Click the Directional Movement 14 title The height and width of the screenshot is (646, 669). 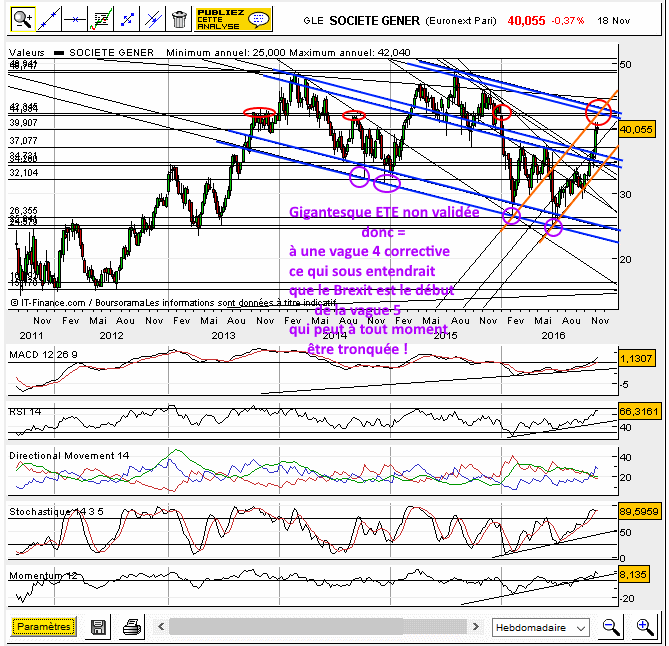[x=69, y=456]
